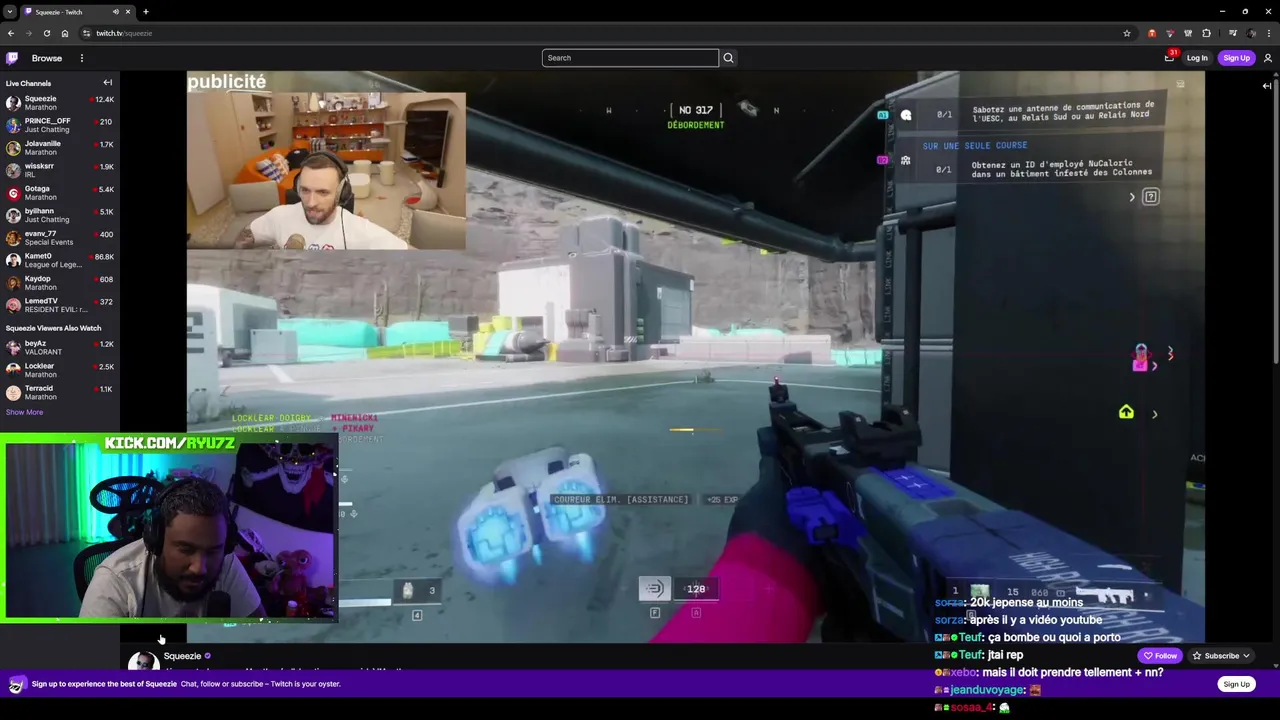The image size is (1280, 720).
Task: Close the Squeezie - Twitch tab
Action: 128,12
